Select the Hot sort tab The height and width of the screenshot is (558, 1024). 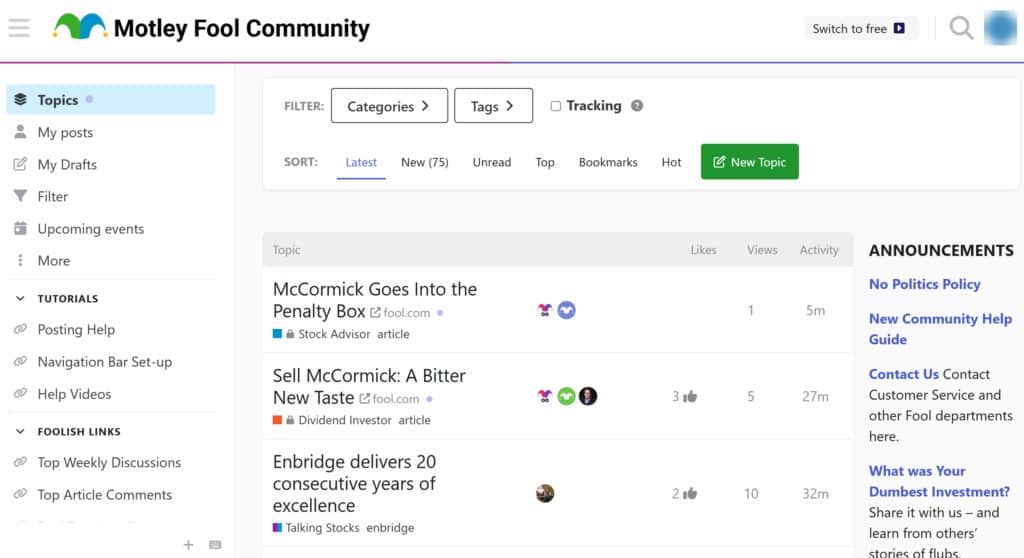pos(671,162)
